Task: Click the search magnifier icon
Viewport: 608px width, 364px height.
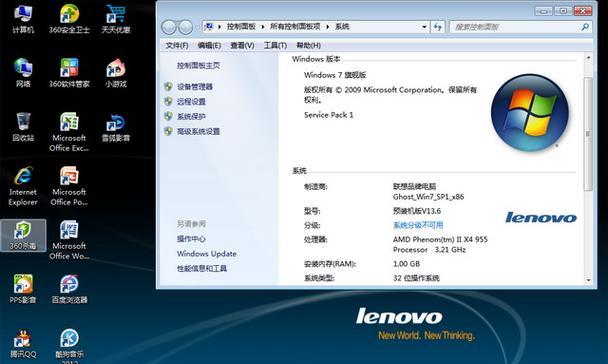Action: [585, 27]
